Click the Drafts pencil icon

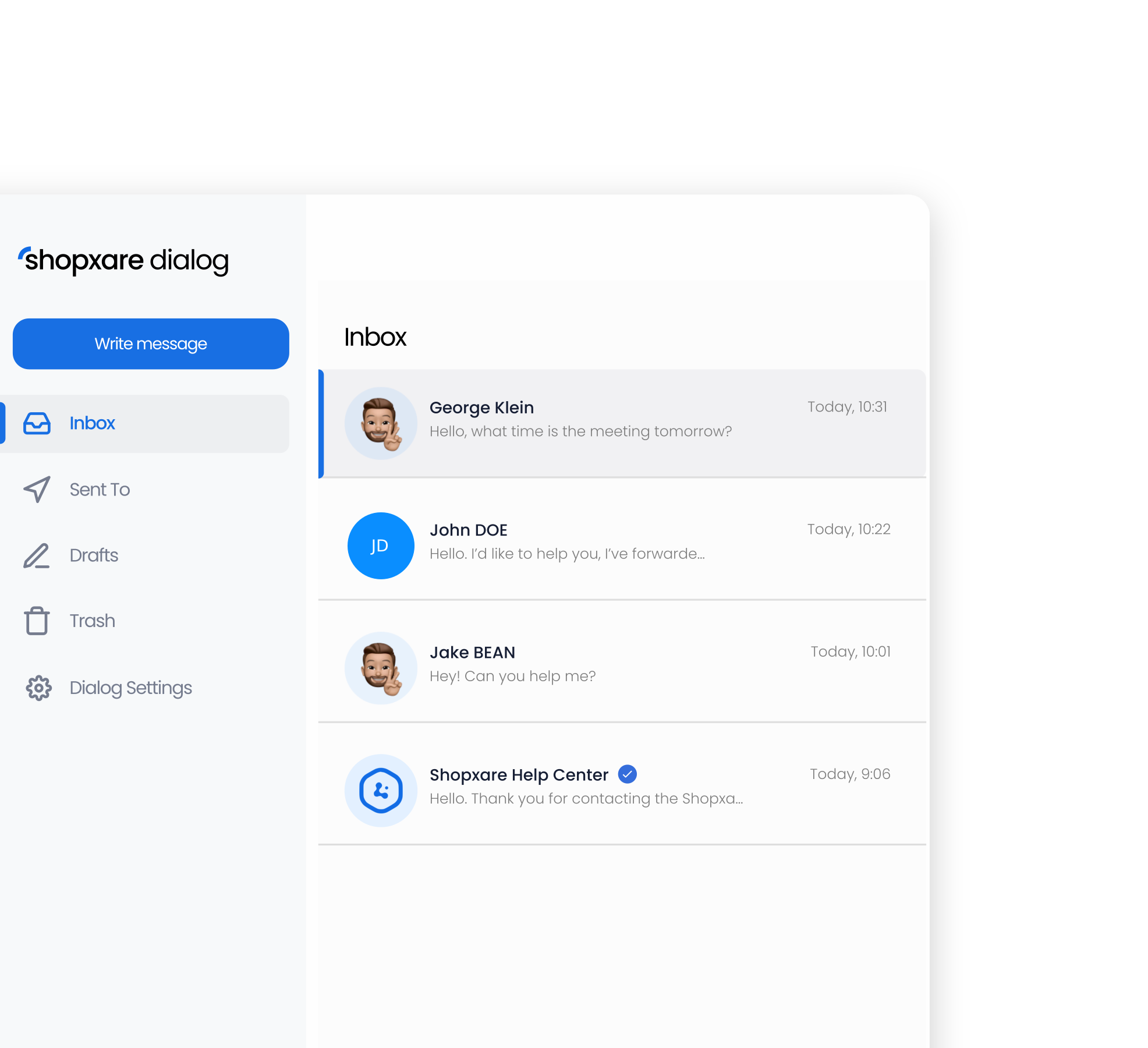pos(36,555)
